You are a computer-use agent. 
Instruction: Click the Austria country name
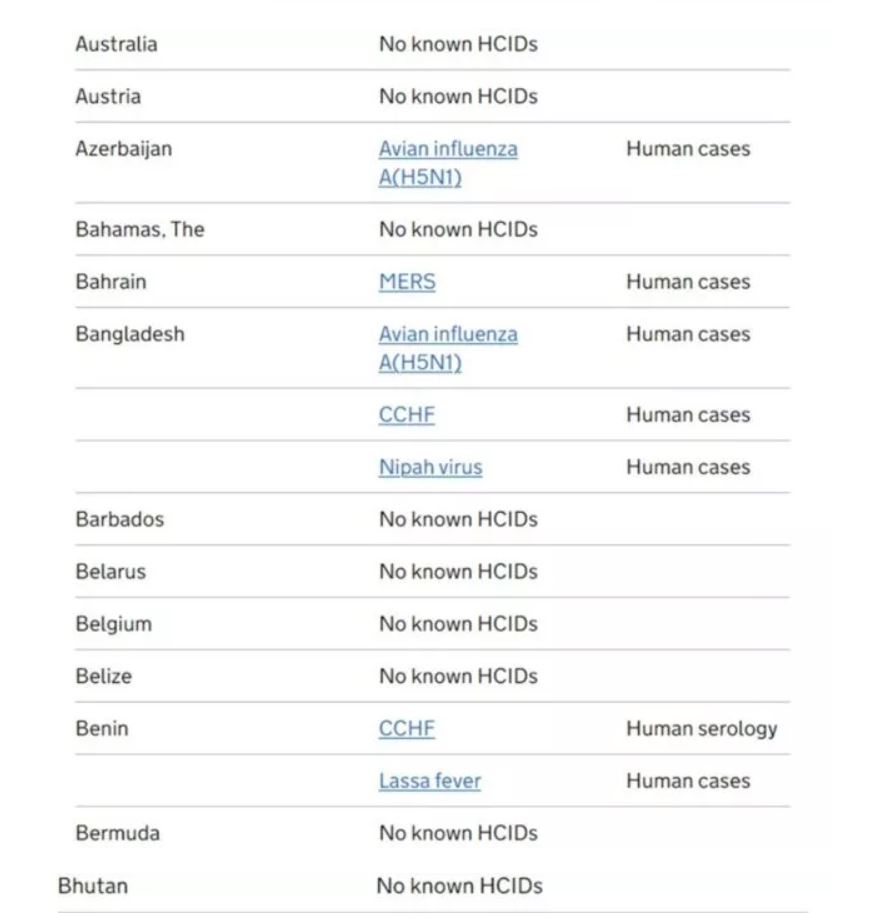[108, 97]
